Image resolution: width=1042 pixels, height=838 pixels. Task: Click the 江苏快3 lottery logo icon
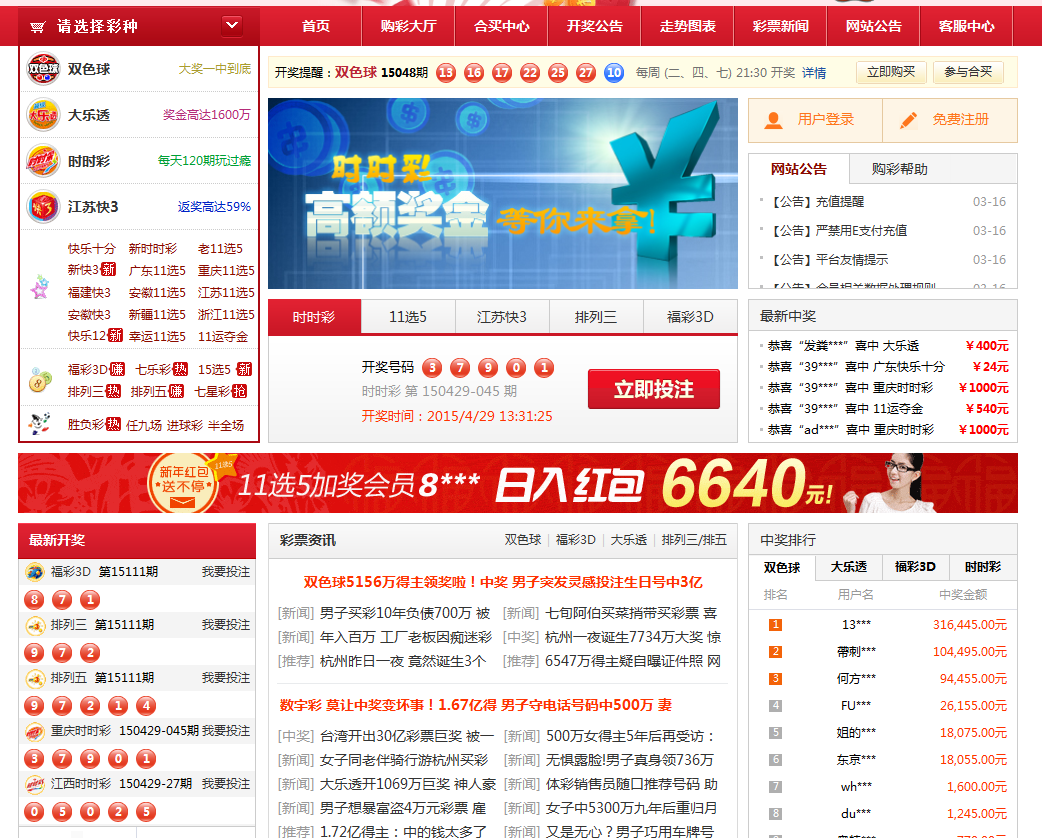[x=43, y=207]
